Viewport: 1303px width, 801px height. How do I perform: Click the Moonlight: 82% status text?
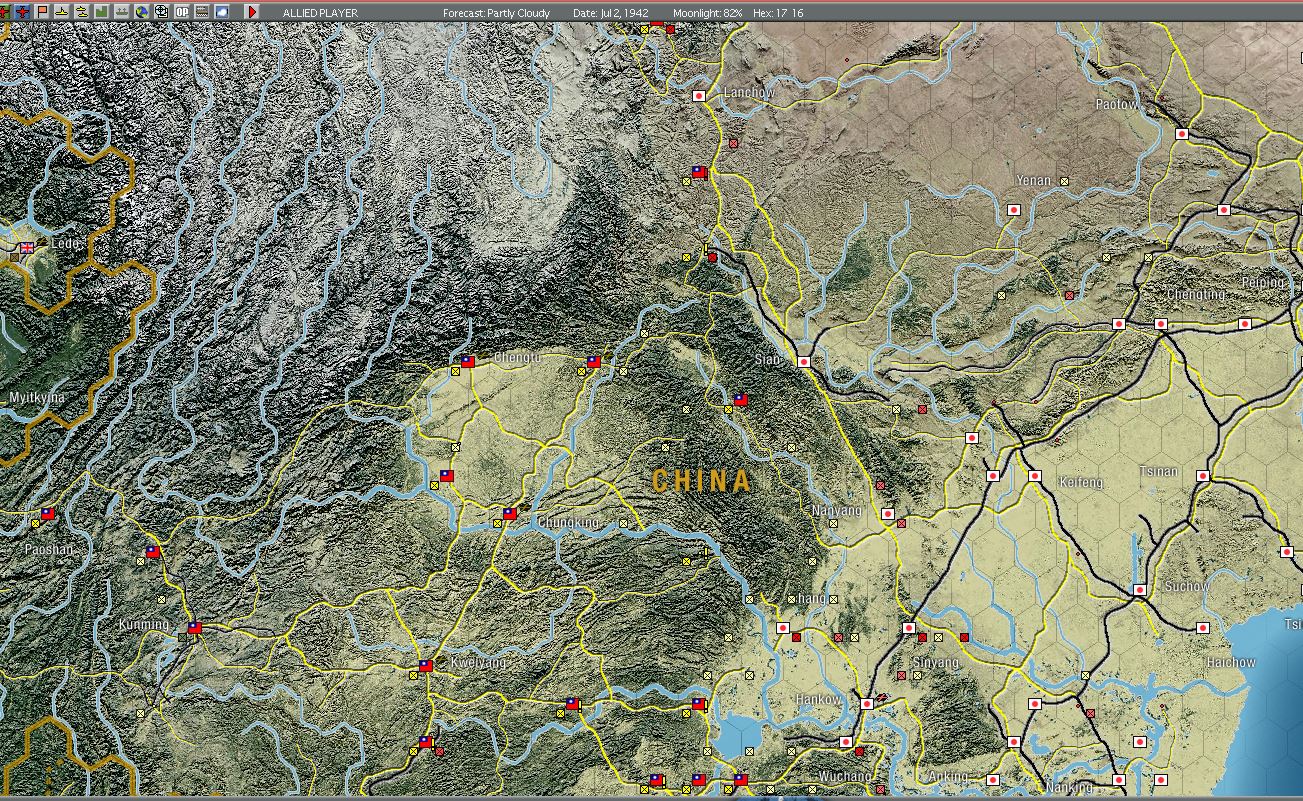coord(708,13)
